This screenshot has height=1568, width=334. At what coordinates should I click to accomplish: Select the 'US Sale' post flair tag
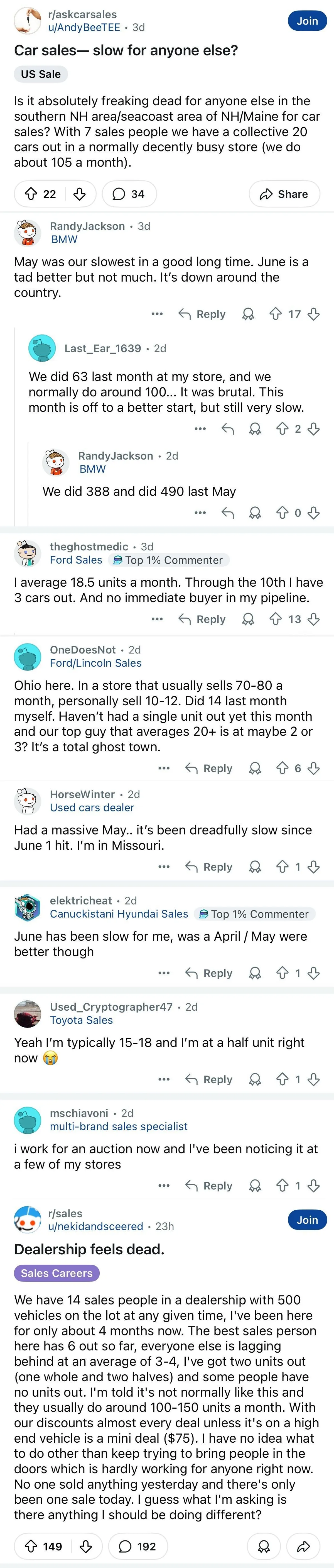(41, 74)
